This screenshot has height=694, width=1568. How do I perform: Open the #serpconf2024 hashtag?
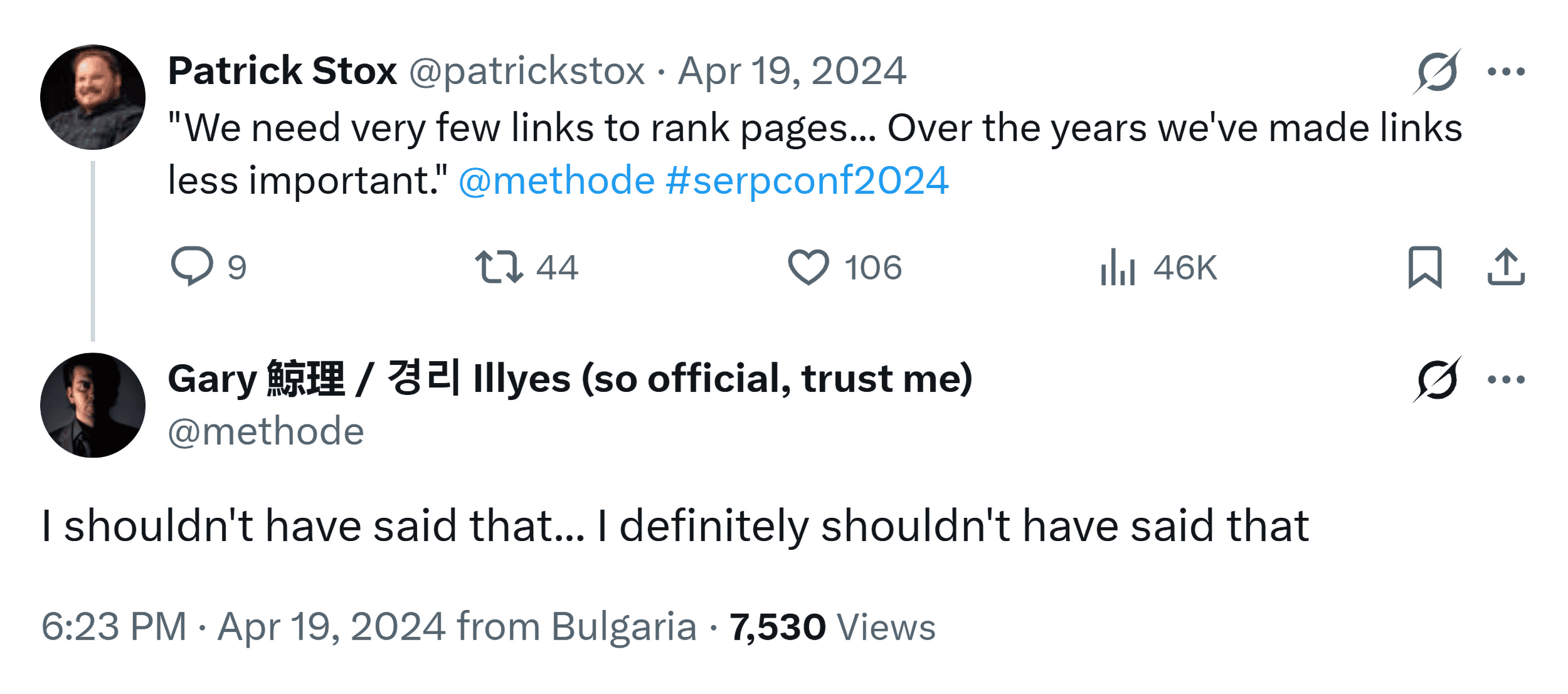tap(807, 181)
